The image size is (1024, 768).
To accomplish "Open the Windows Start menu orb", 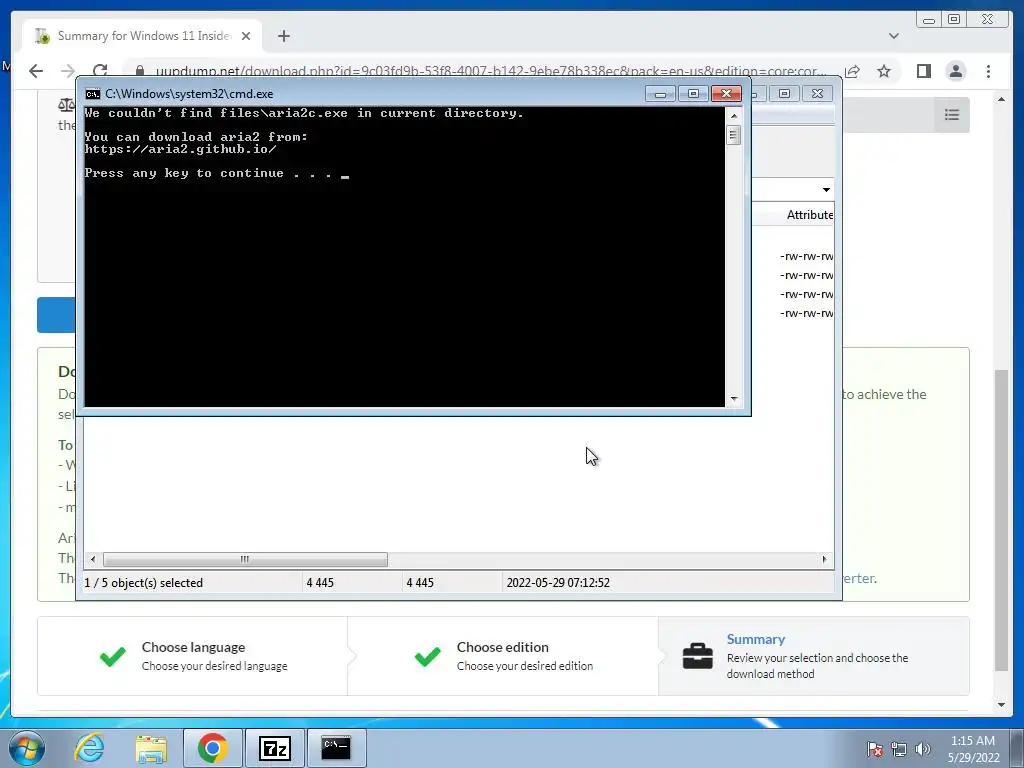I will [27, 748].
